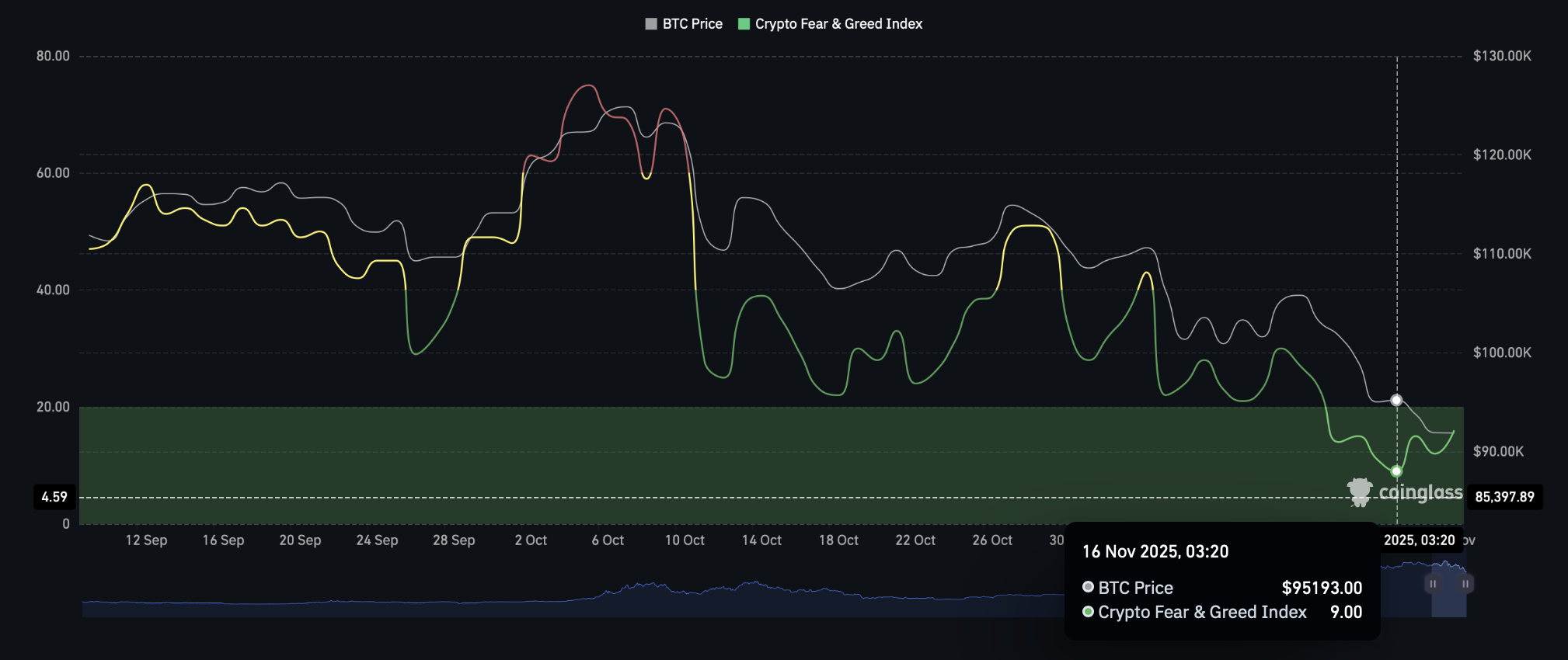
Task: Click the gray BTC Price legend square
Action: click(x=651, y=24)
